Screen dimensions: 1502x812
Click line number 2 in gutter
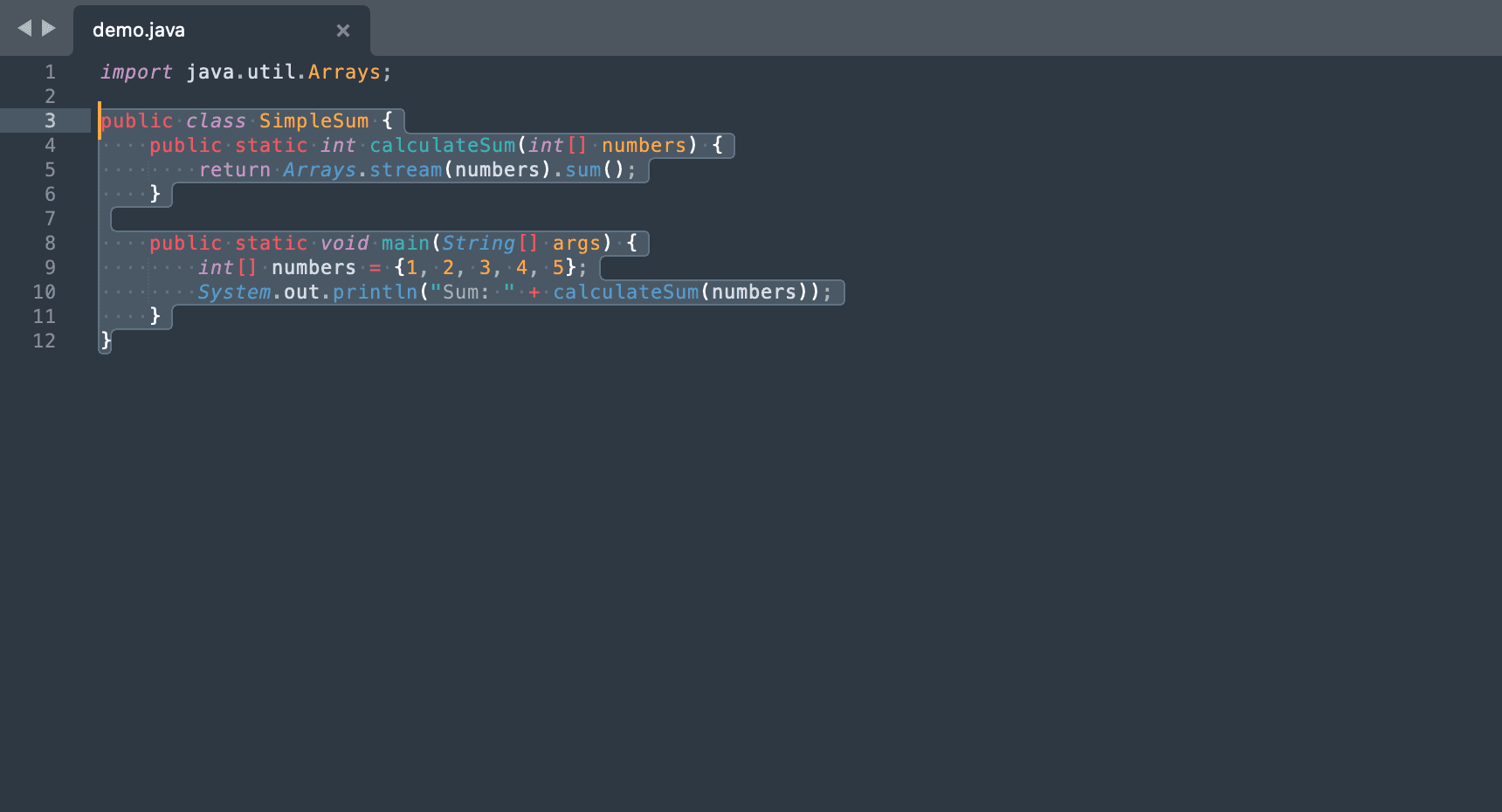point(50,96)
